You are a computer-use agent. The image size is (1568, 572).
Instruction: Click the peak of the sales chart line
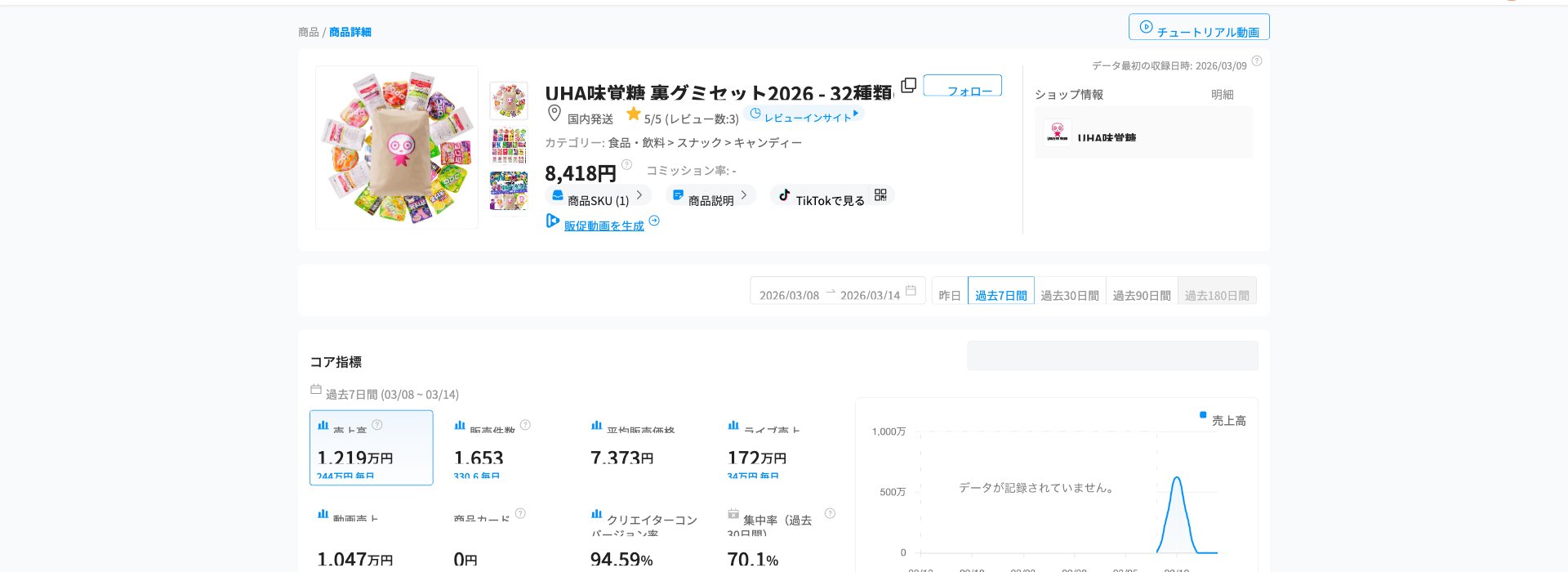[x=1177, y=478]
